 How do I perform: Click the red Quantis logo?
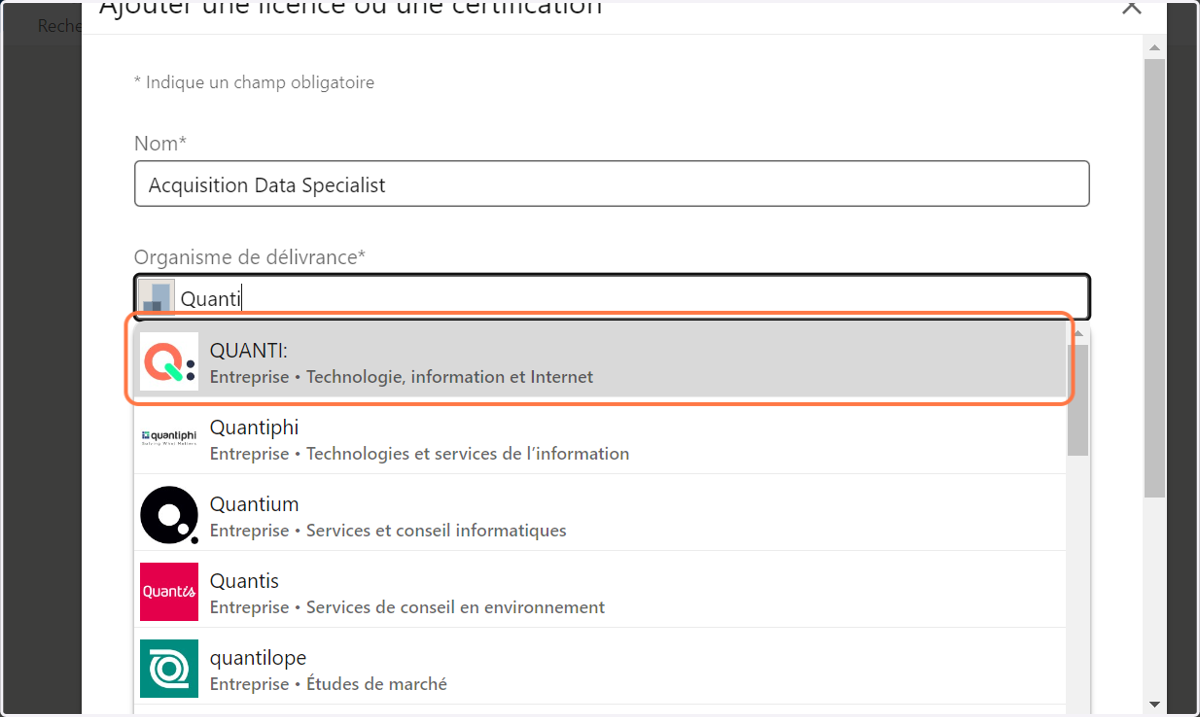point(169,591)
